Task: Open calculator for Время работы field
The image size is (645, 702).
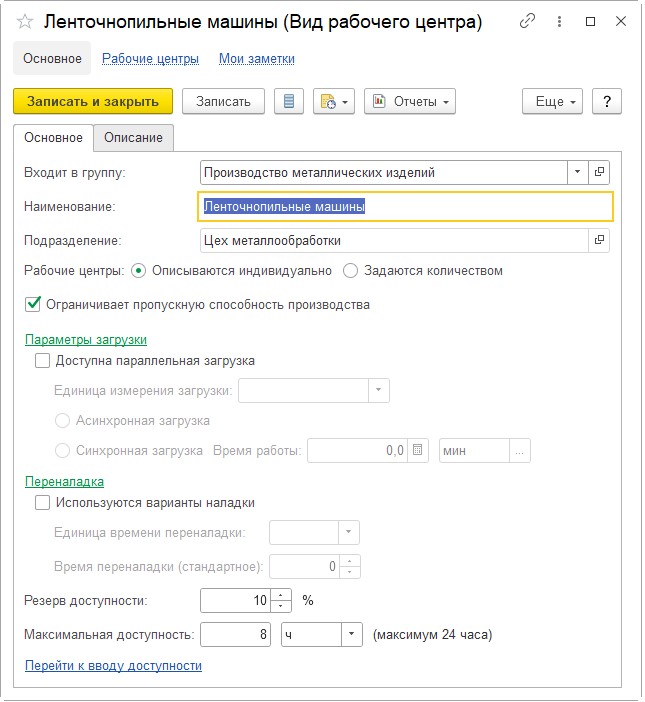Action: click(x=418, y=450)
